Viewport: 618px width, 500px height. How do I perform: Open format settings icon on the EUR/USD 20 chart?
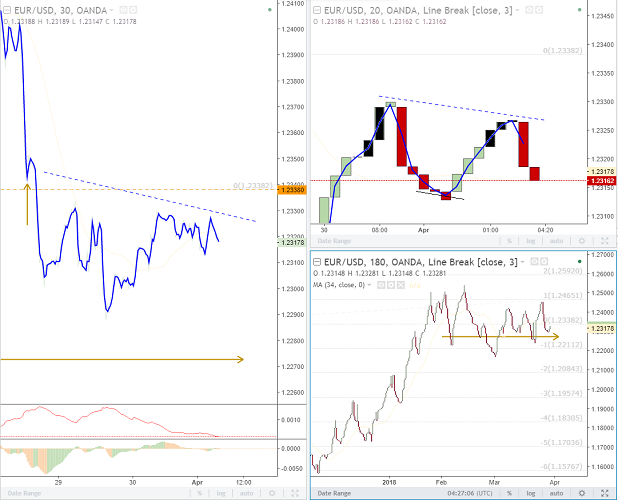(x=539, y=10)
